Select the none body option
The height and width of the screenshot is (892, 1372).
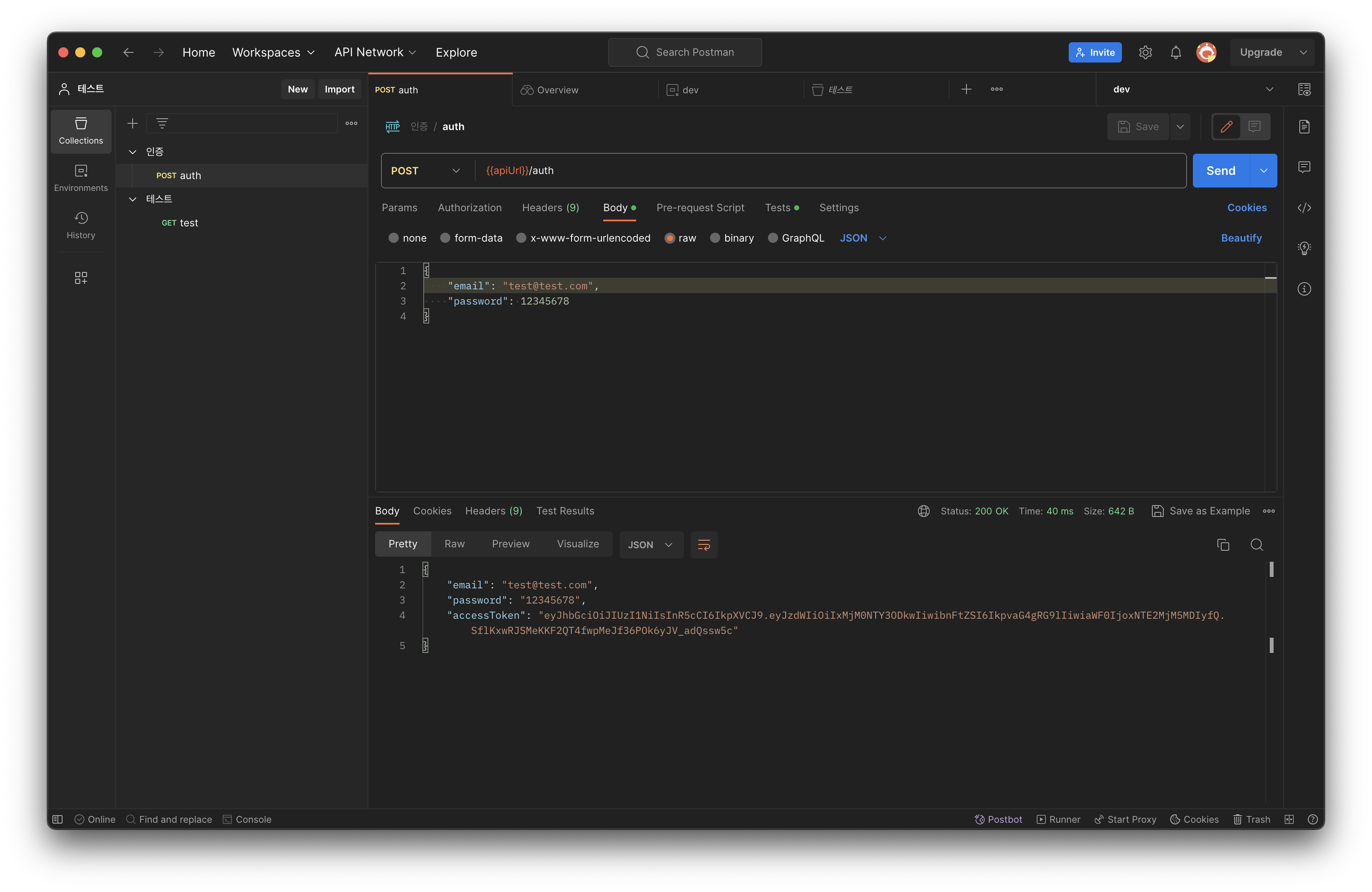[x=394, y=238]
